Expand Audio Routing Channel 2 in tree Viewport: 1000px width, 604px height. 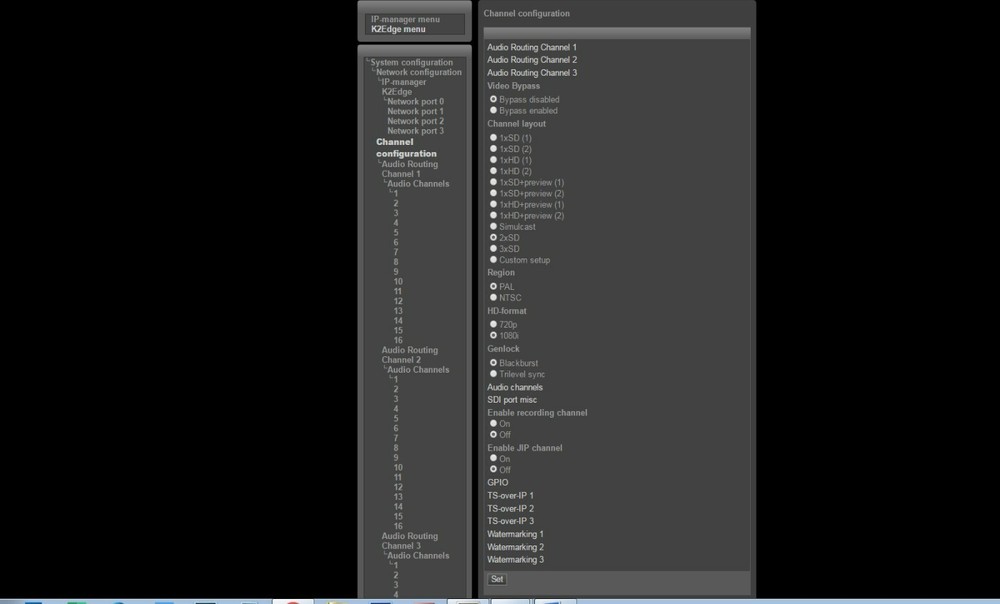409,355
